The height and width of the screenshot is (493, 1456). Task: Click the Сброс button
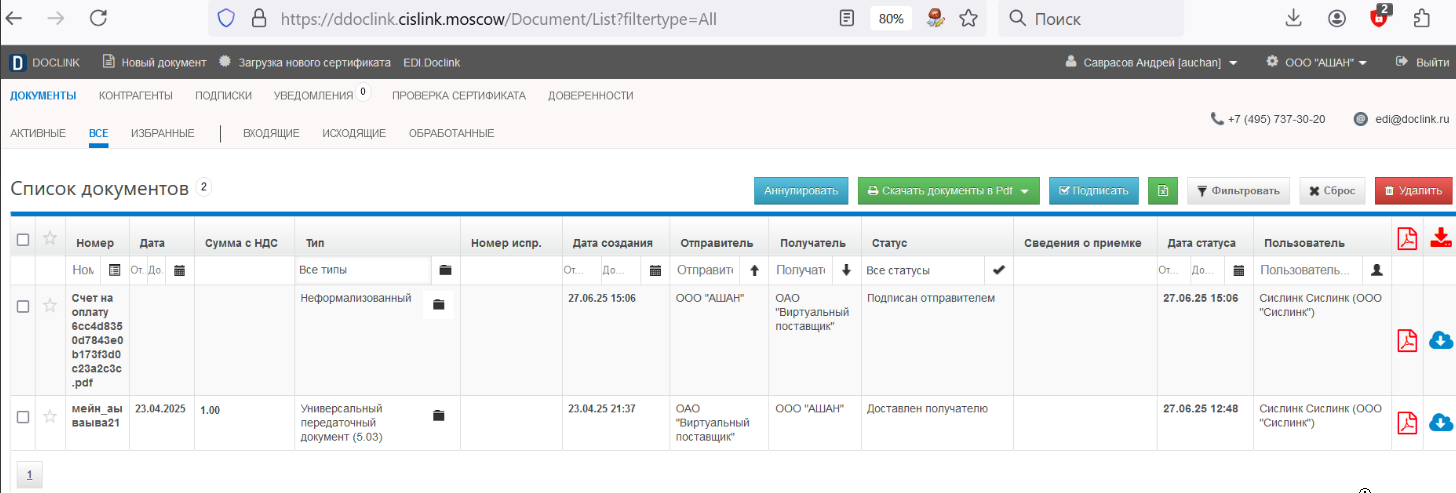pyautogui.click(x=1332, y=190)
